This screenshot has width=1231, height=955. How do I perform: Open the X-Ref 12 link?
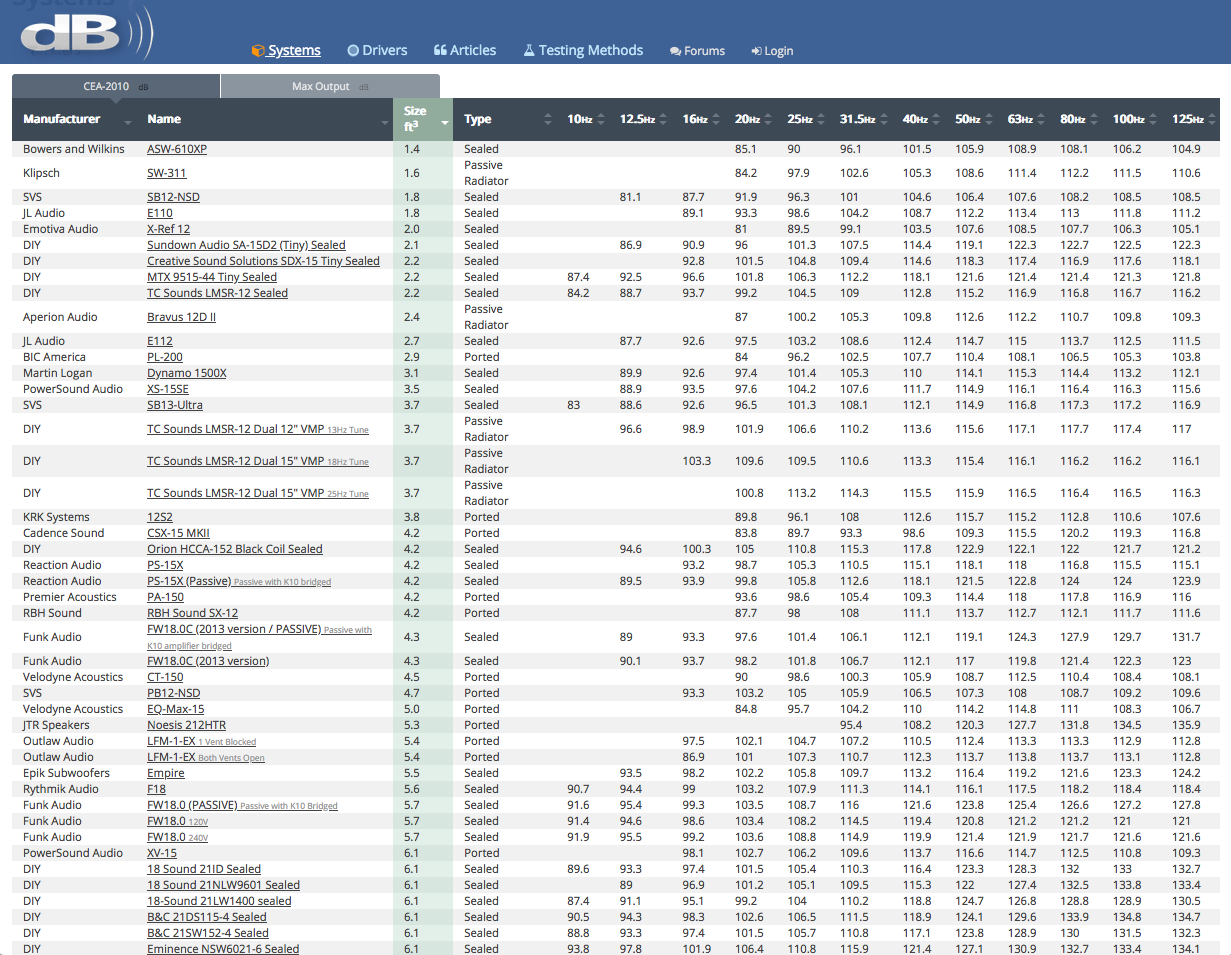(x=168, y=229)
